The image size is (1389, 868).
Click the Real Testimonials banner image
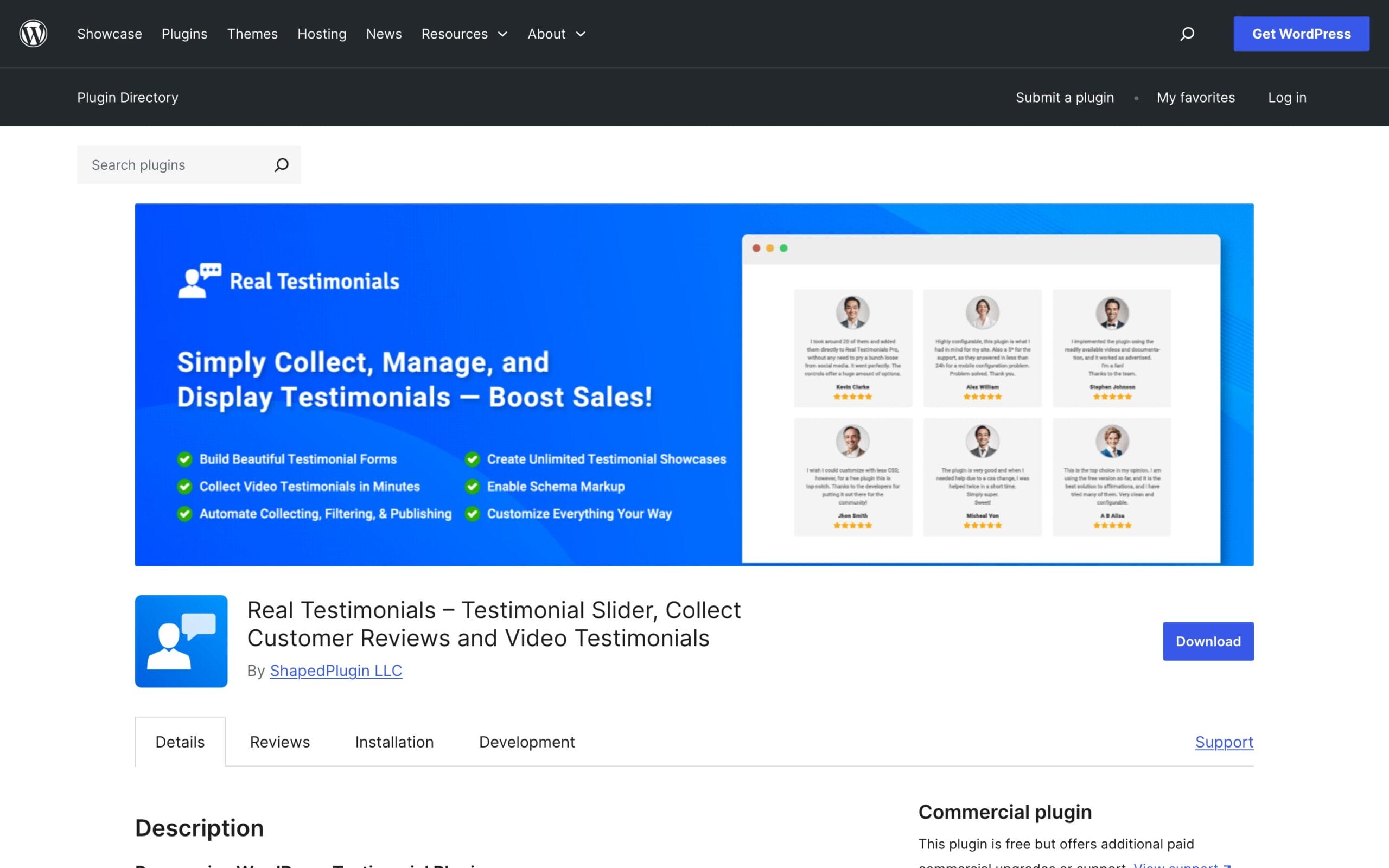(x=694, y=385)
